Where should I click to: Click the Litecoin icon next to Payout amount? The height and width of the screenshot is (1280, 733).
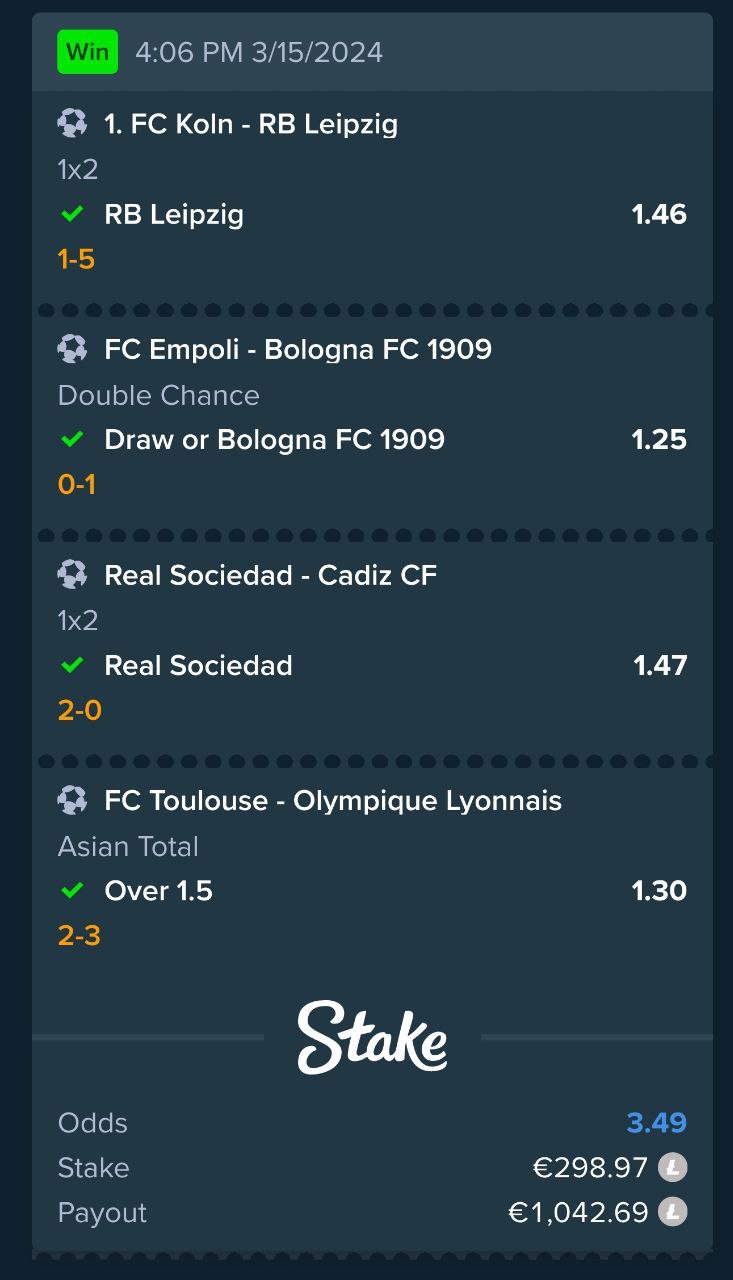pyautogui.click(x=673, y=1212)
